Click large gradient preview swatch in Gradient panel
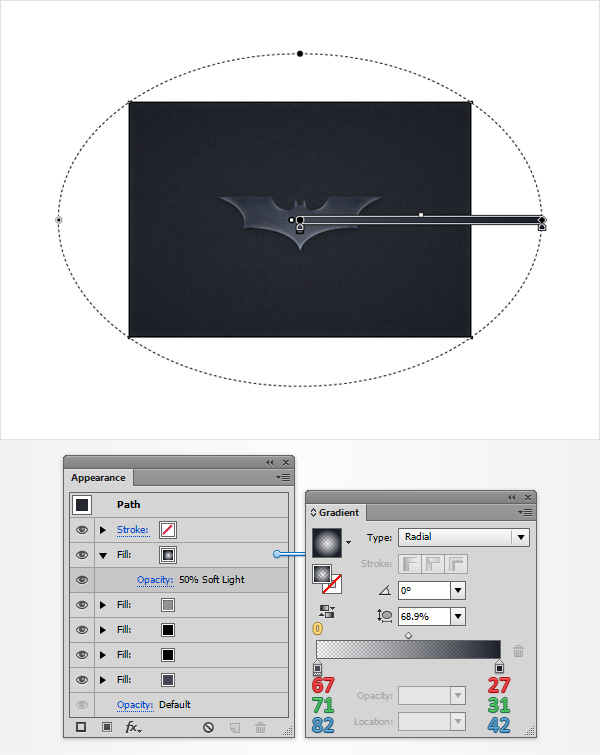The height and width of the screenshot is (755, 600). 327,543
